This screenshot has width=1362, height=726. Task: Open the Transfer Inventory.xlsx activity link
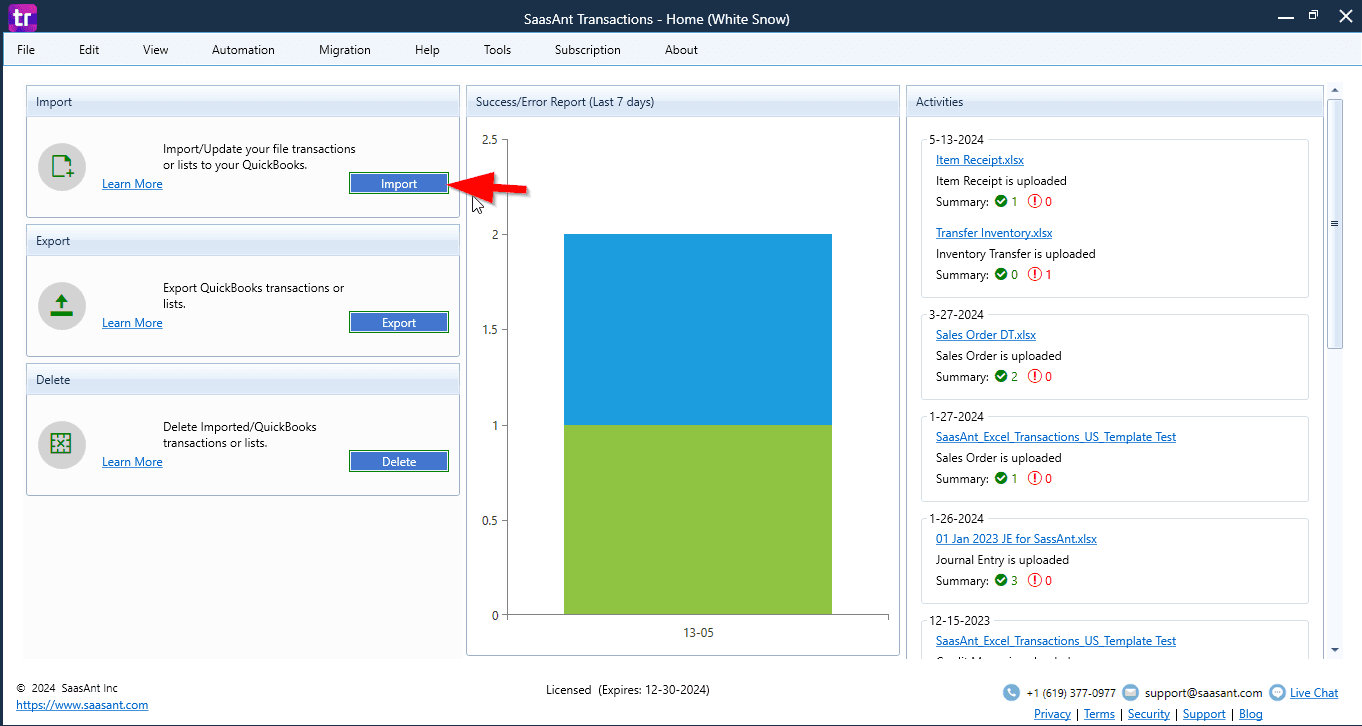994,233
